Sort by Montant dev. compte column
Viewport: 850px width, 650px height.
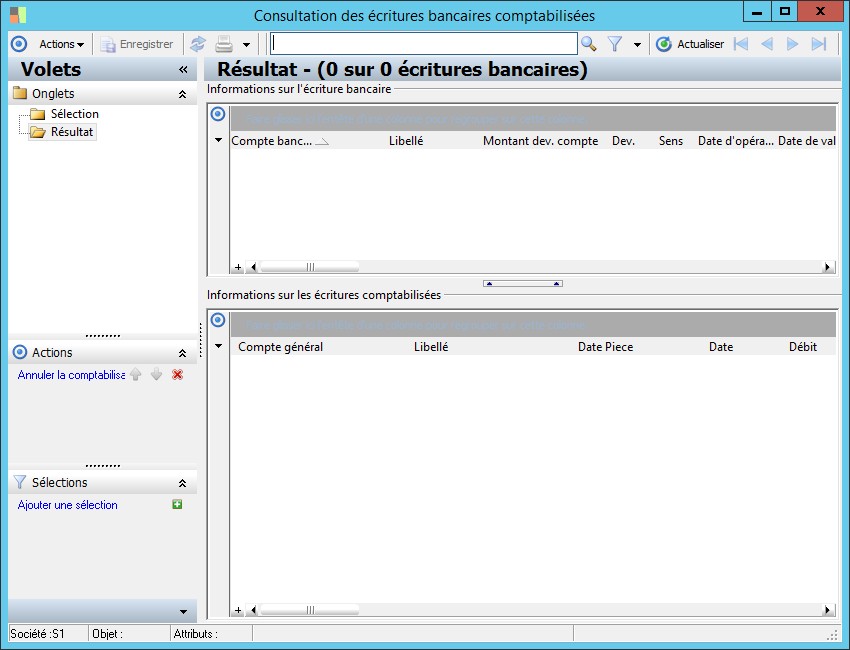(x=540, y=141)
